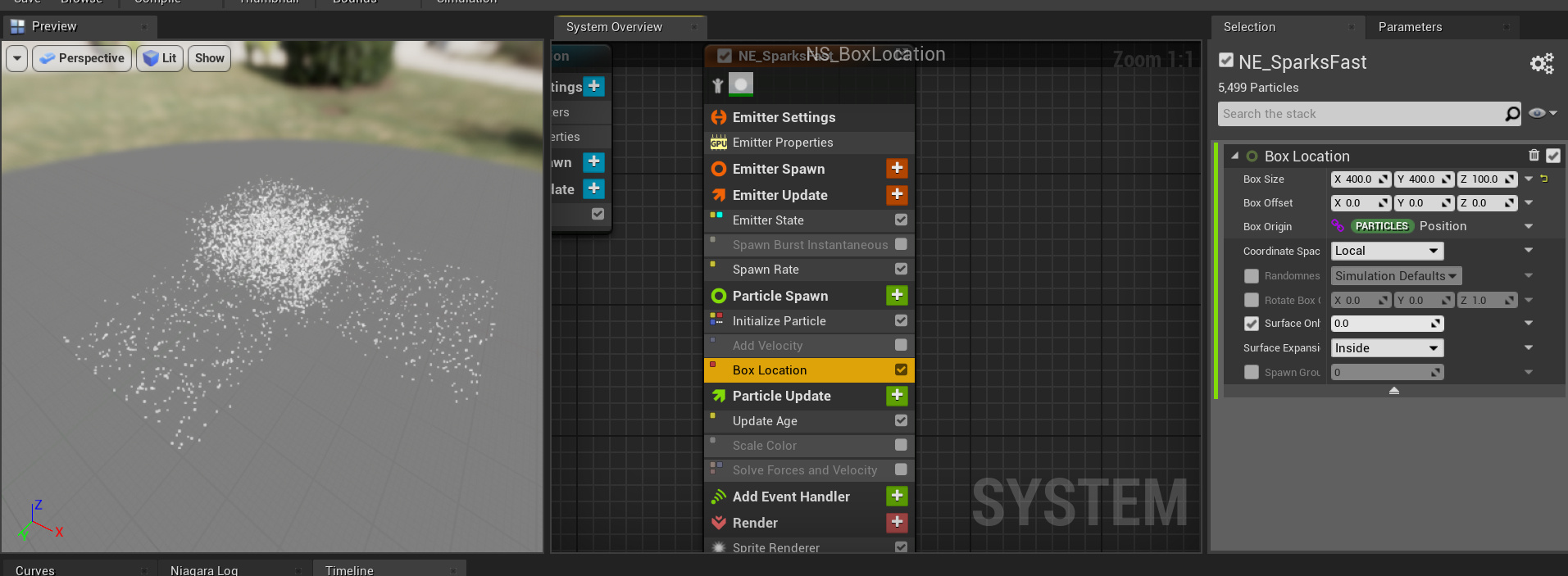Image resolution: width=1568 pixels, height=576 pixels.
Task: Toggle checkbox in the system node
Action: (x=598, y=214)
